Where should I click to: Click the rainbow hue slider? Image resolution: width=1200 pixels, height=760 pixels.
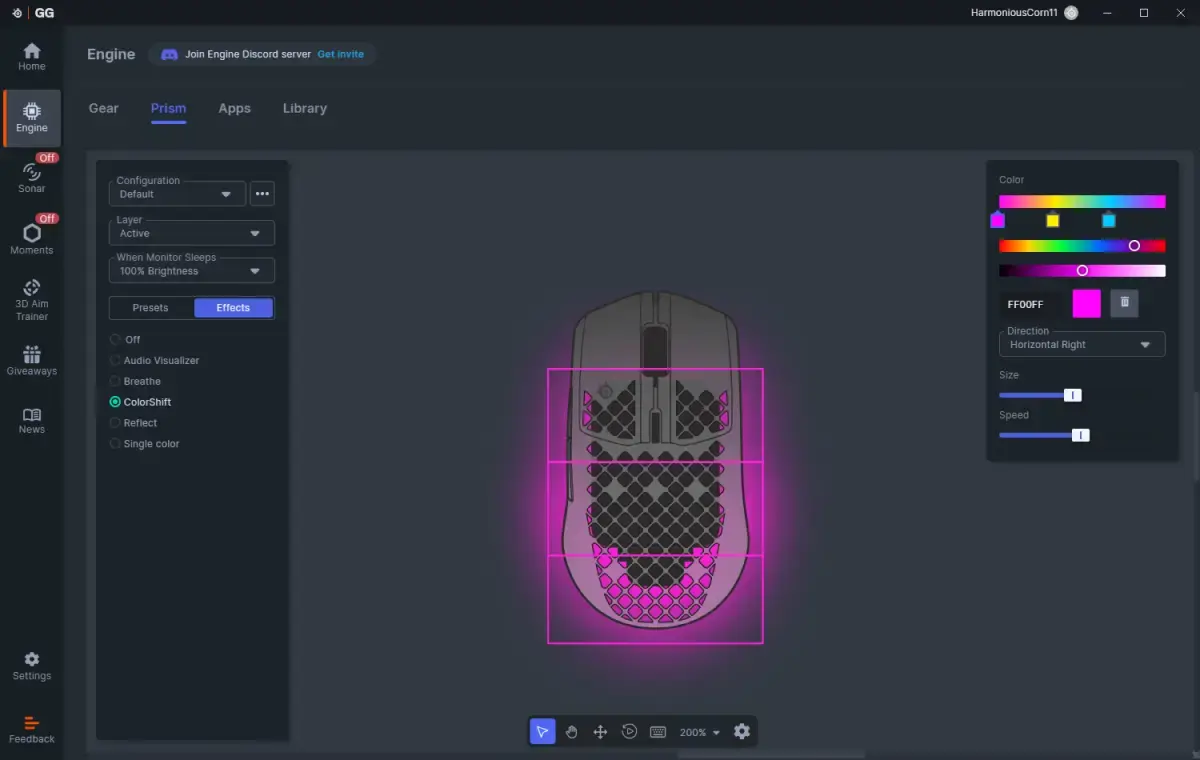pyautogui.click(x=1082, y=246)
